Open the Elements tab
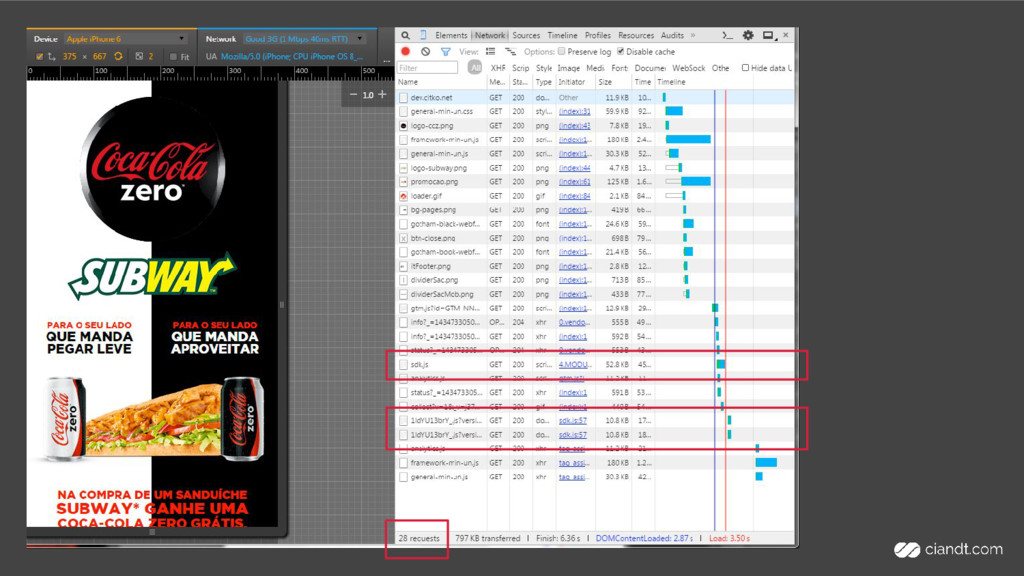Viewport: 1024px width, 576px height. (451, 35)
